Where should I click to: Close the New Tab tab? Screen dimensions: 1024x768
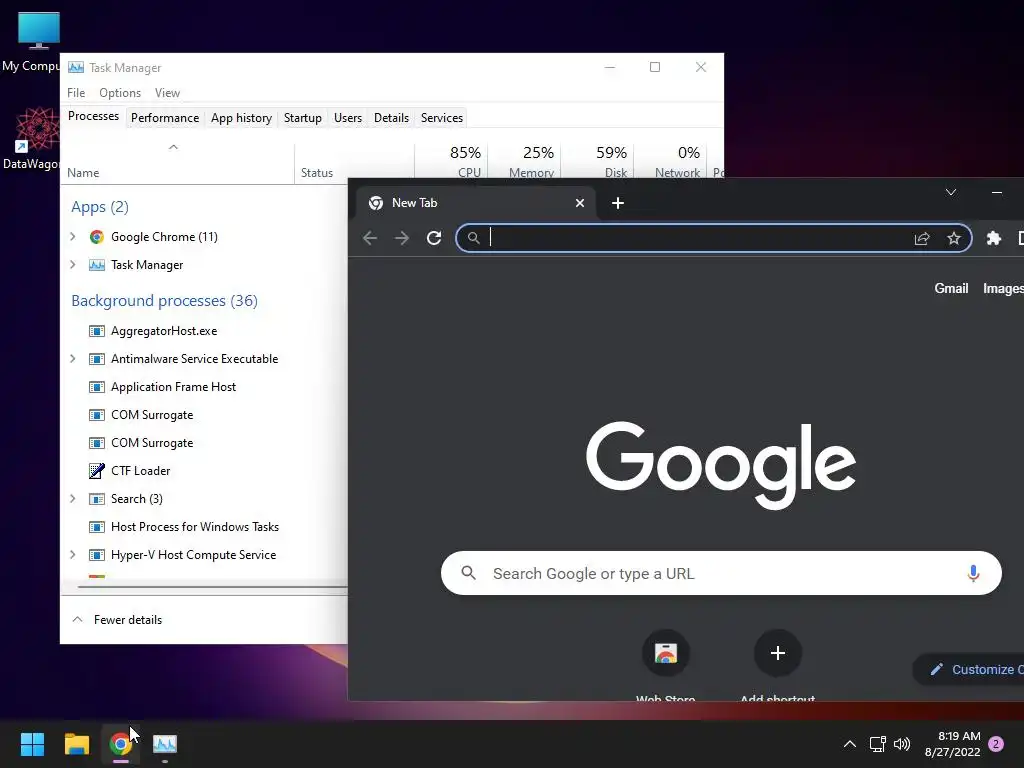tap(579, 203)
